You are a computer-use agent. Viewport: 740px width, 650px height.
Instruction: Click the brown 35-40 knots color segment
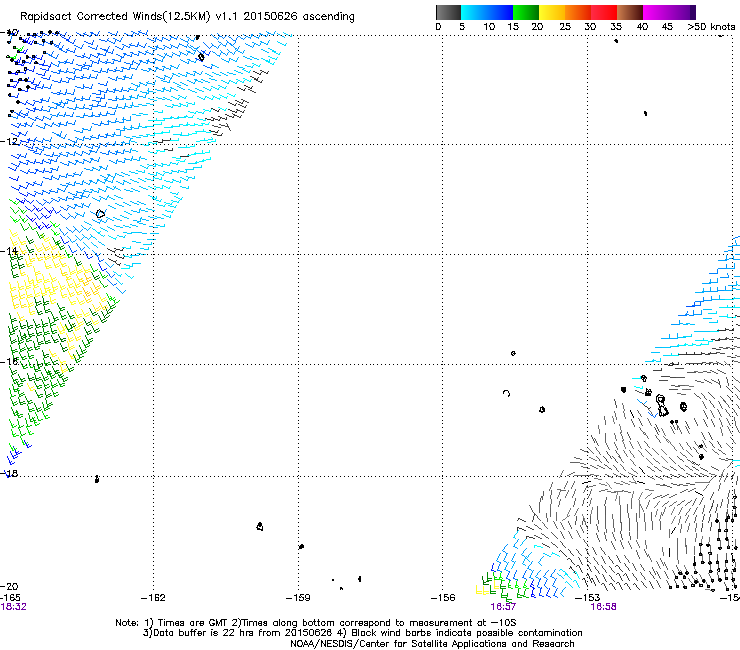pos(630,12)
